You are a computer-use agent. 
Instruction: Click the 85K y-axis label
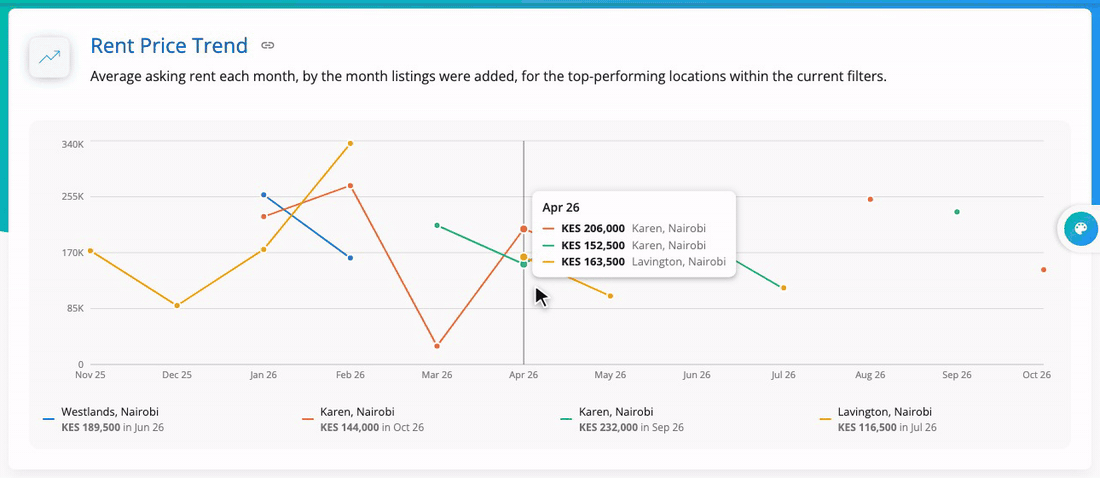pyautogui.click(x=75, y=308)
